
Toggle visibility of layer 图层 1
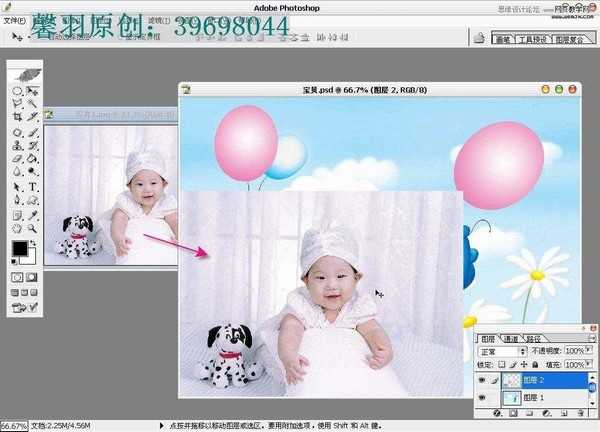tap(482, 399)
